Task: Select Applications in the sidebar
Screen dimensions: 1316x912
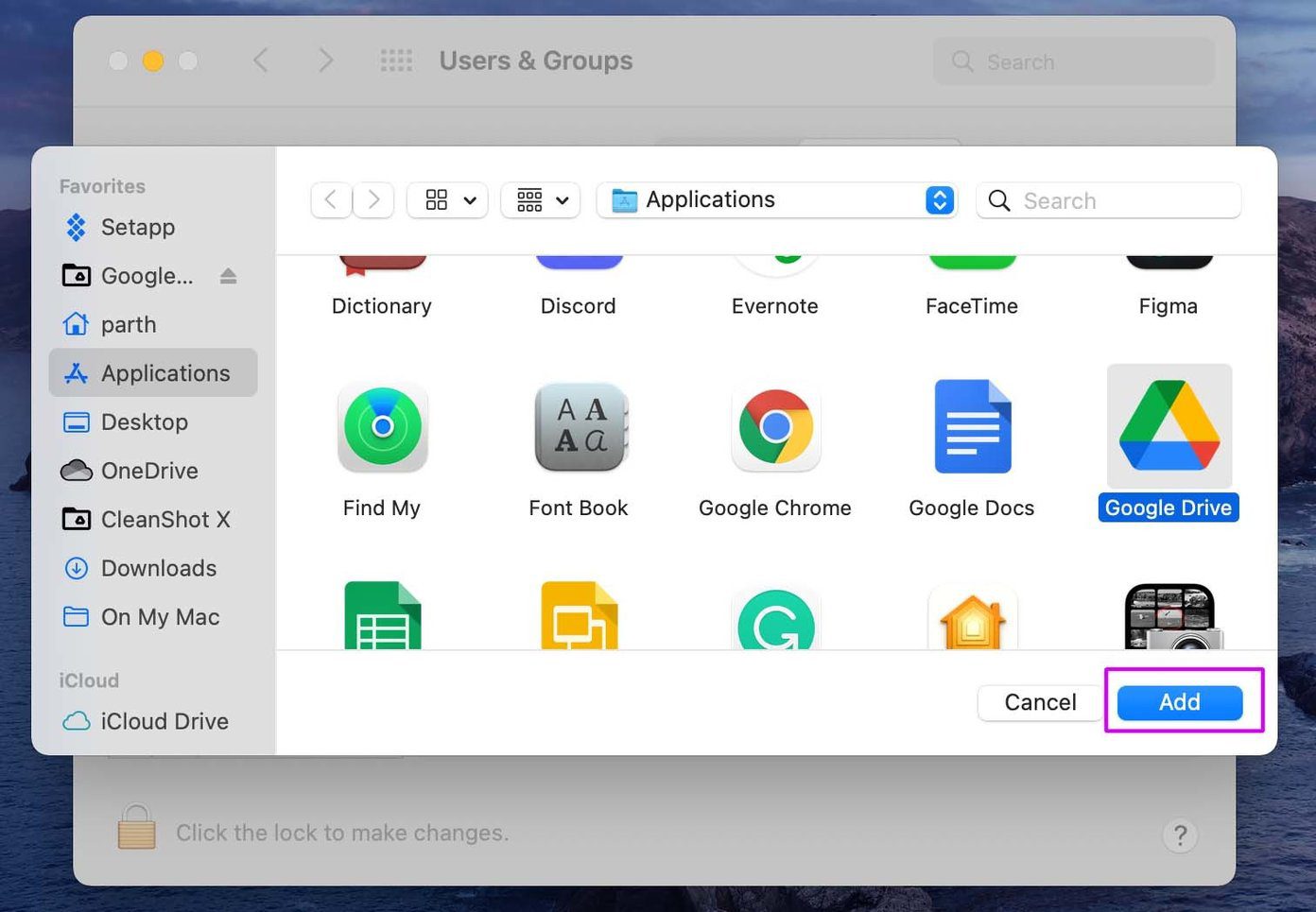Action: [x=153, y=373]
